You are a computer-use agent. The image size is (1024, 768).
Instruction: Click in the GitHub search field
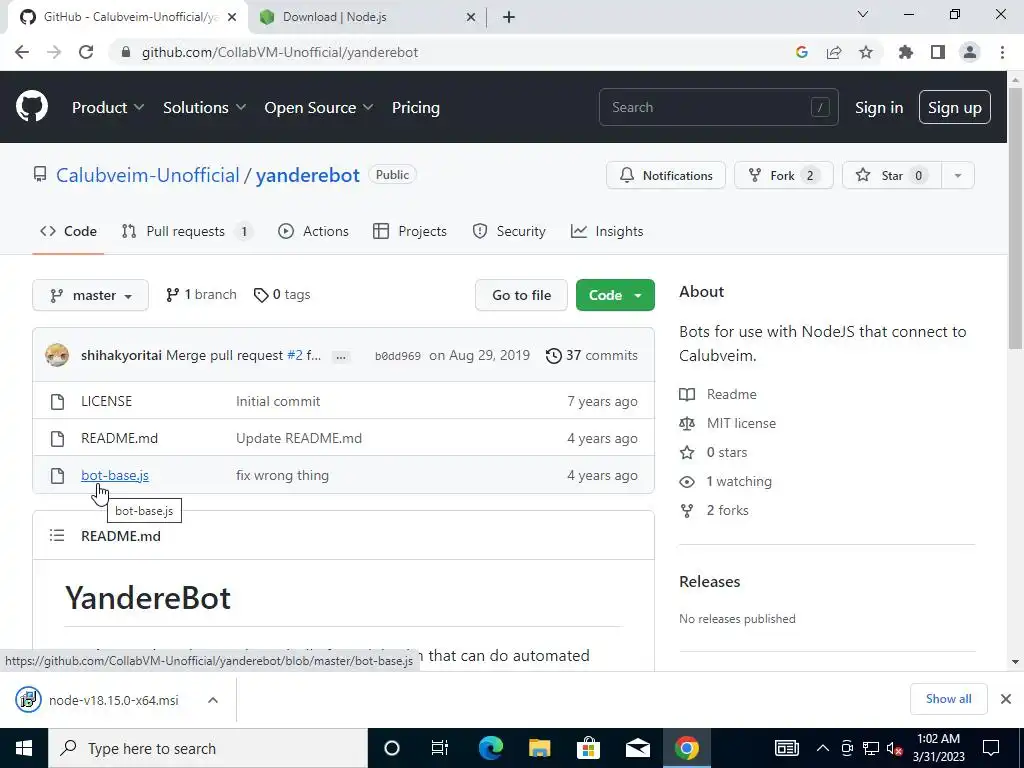pos(718,107)
